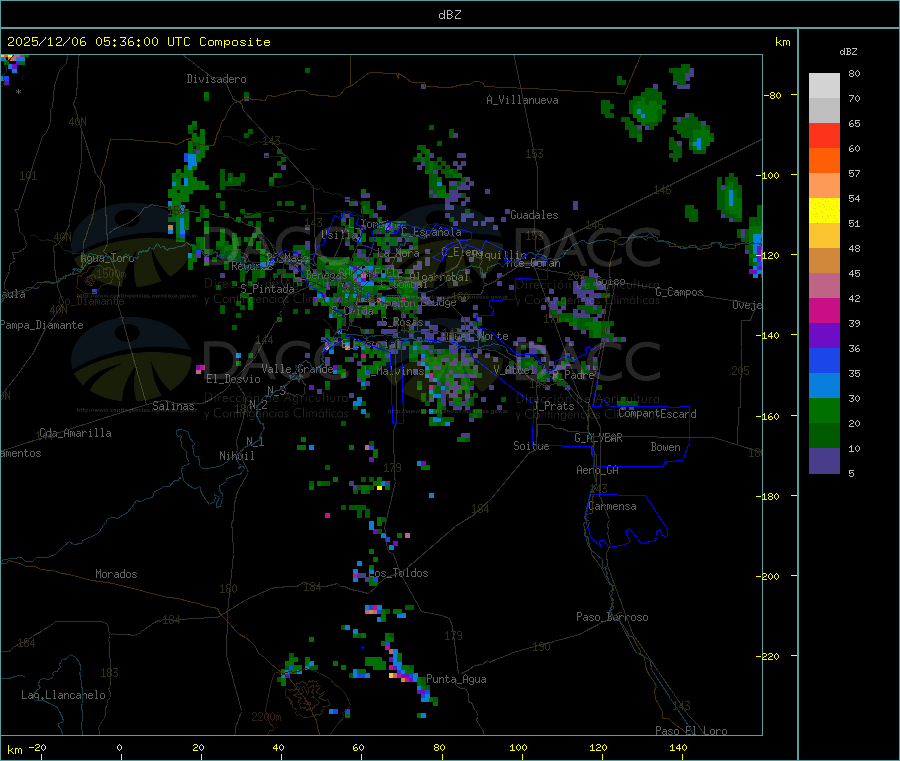900x761 pixels.
Task: Click the dBZ heading above the legend
Action: tap(848, 52)
